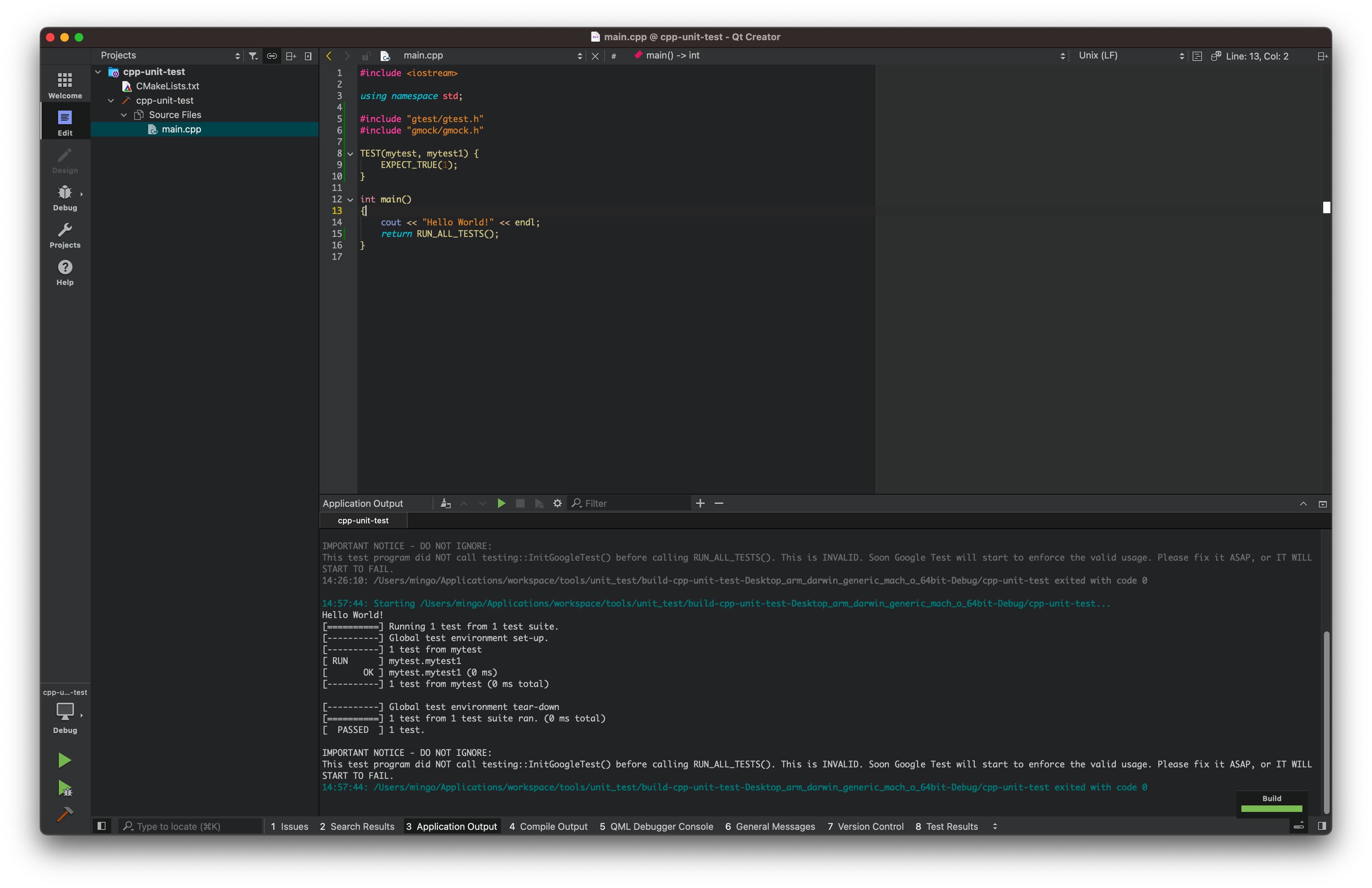Open Projects mode with wrench icon
Screen dimensions: 1372x888
[65, 235]
